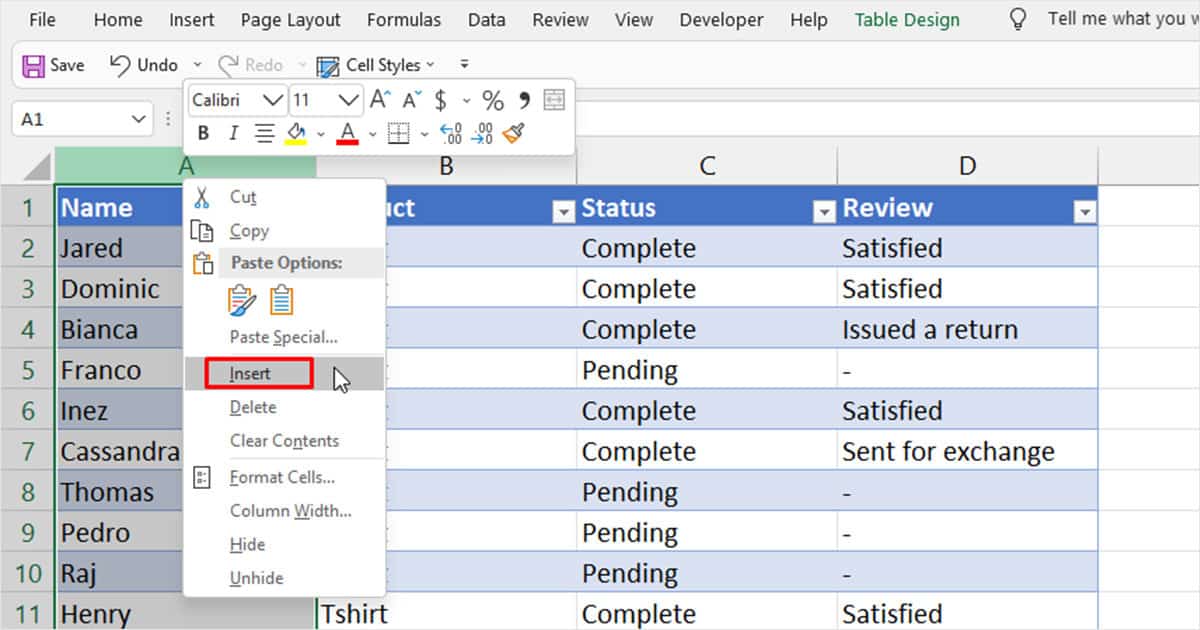
Task: Click the Comma Style icon
Action: click(524, 100)
